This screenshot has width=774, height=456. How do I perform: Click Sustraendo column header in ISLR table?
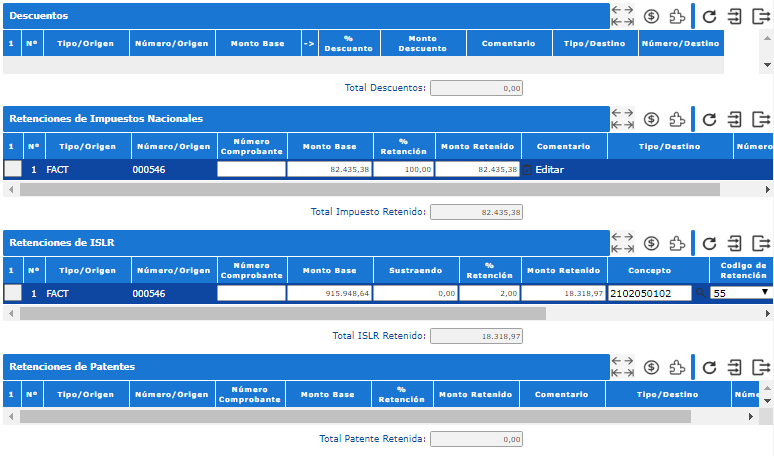[x=416, y=270]
